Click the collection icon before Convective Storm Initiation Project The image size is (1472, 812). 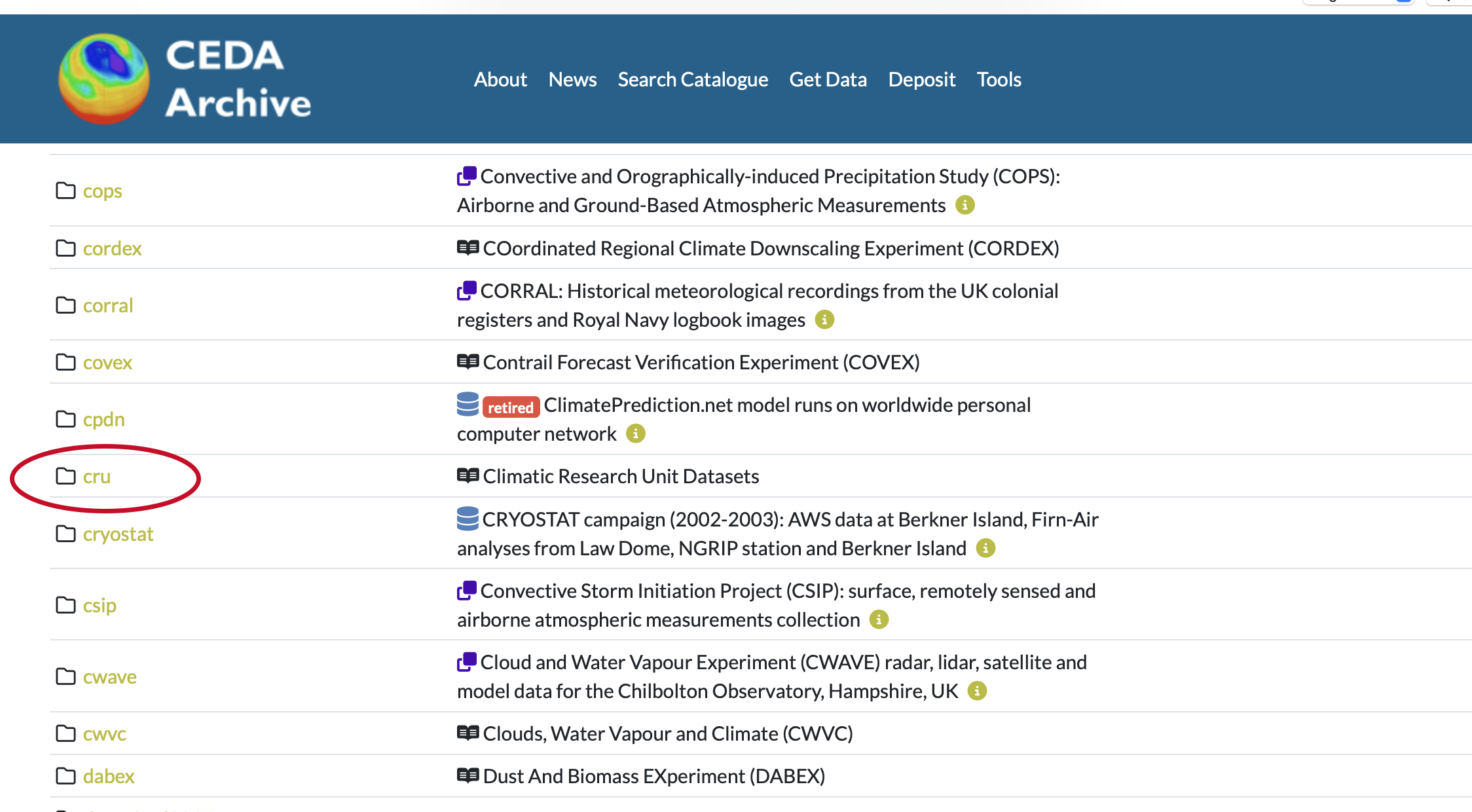pyautogui.click(x=467, y=591)
